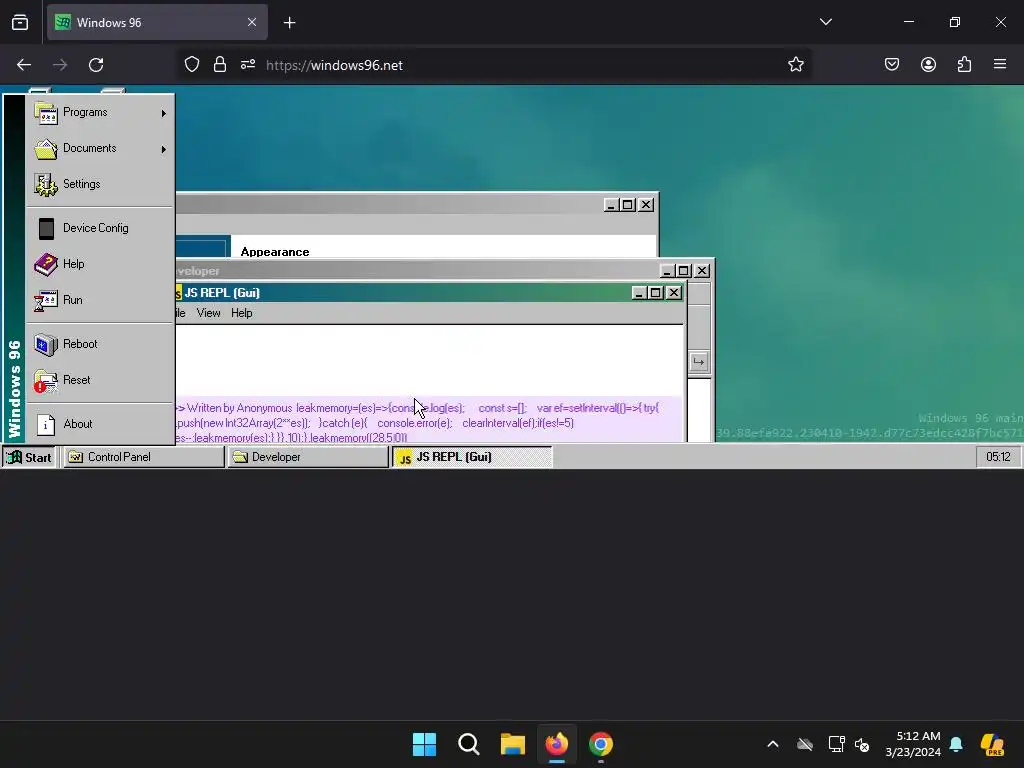This screenshot has width=1024, height=768.
Task: Switch to Developer taskbar button
Action: [x=308, y=457]
